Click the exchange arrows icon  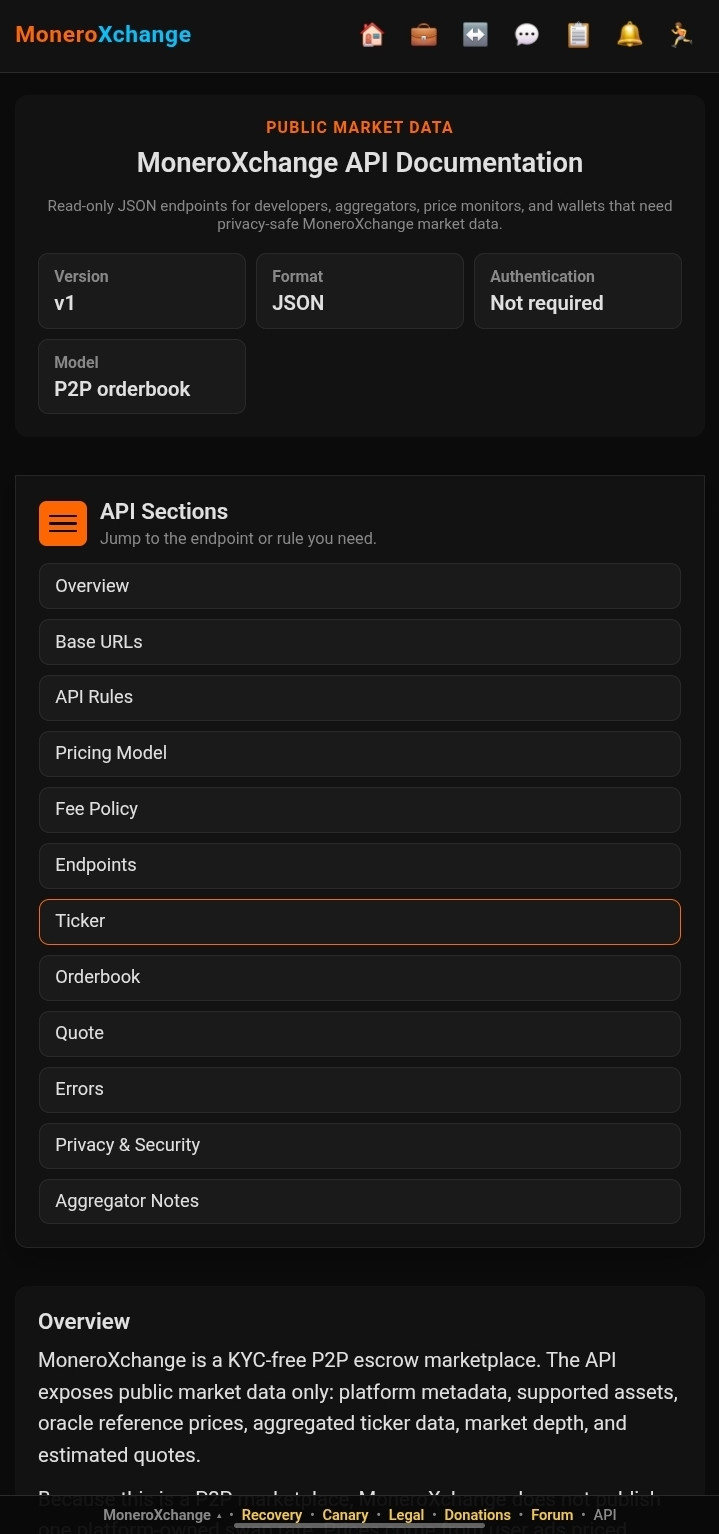[x=475, y=35]
